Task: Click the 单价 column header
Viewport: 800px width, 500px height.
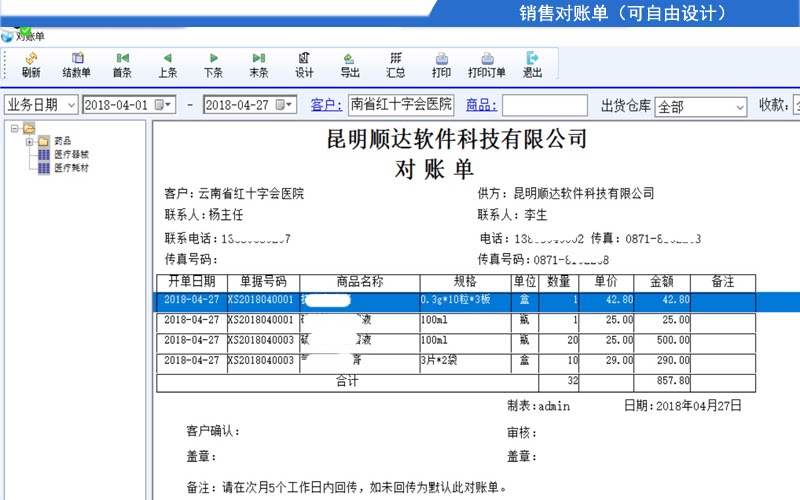Action: point(606,282)
